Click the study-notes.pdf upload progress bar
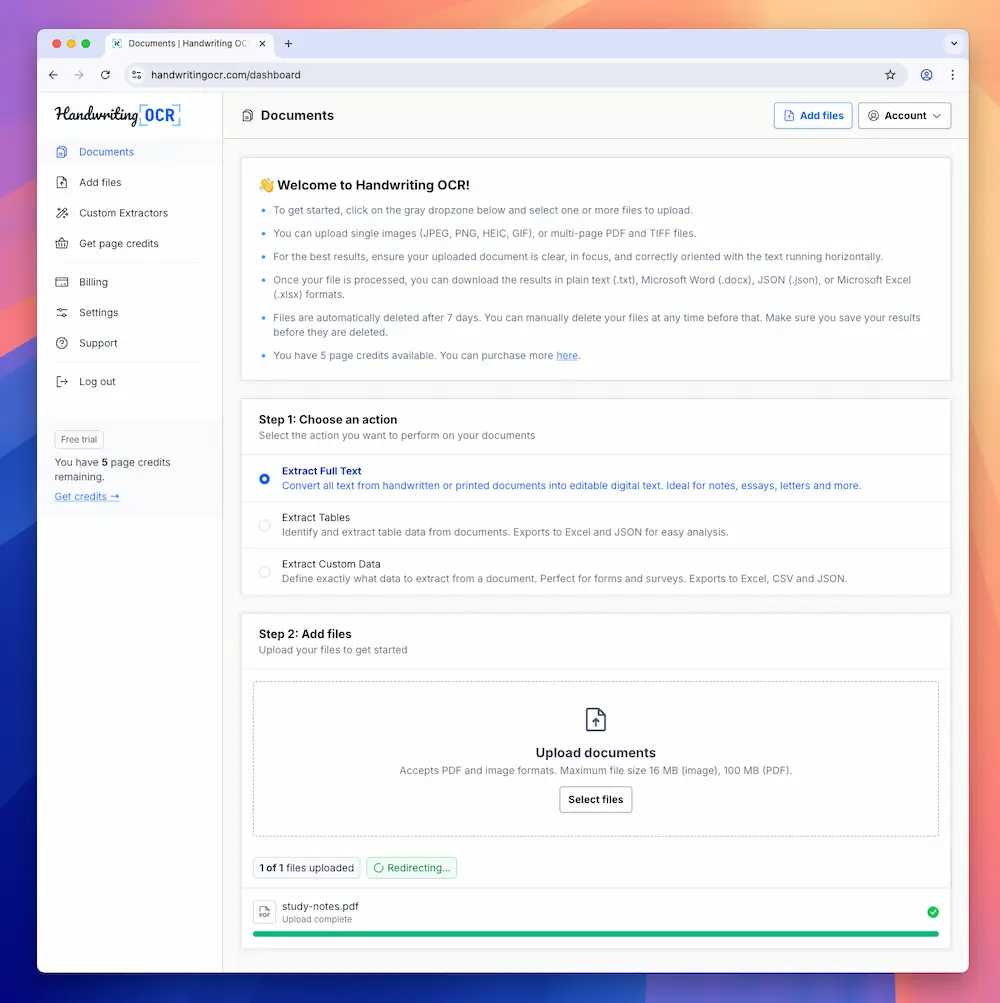 click(595, 934)
